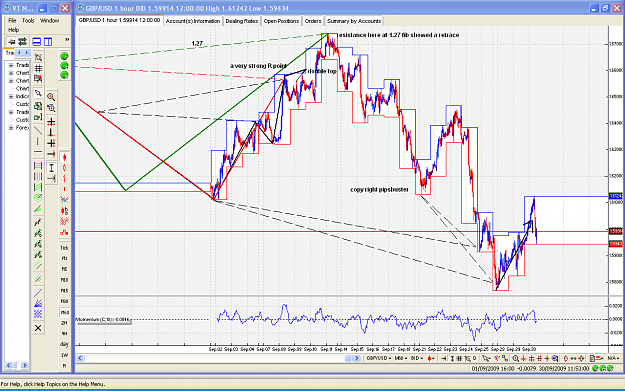625x391 pixels.
Task: Select the blue grid pattern tool
Action: (x=38, y=314)
